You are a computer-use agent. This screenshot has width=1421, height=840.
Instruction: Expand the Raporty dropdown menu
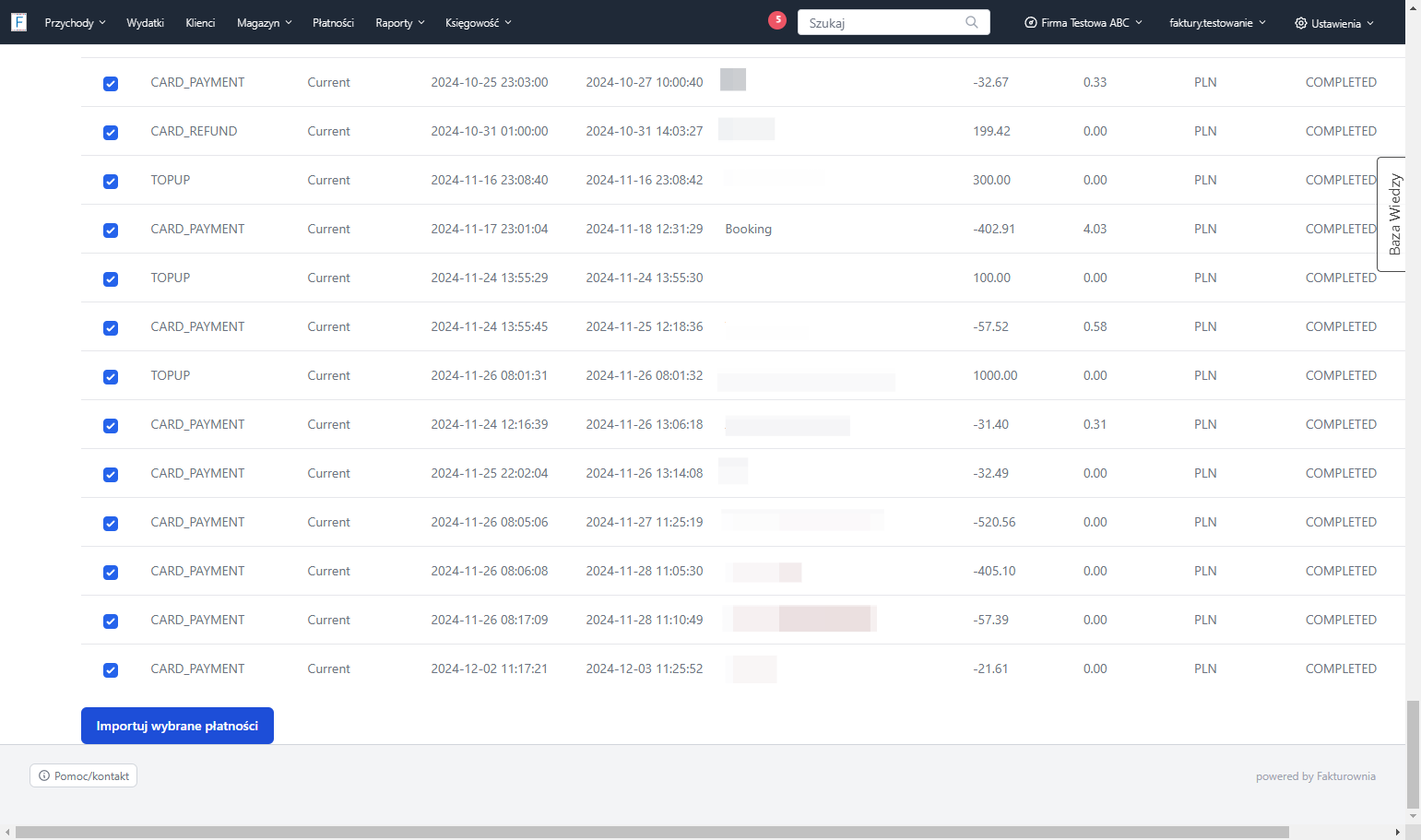(x=400, y=23)
